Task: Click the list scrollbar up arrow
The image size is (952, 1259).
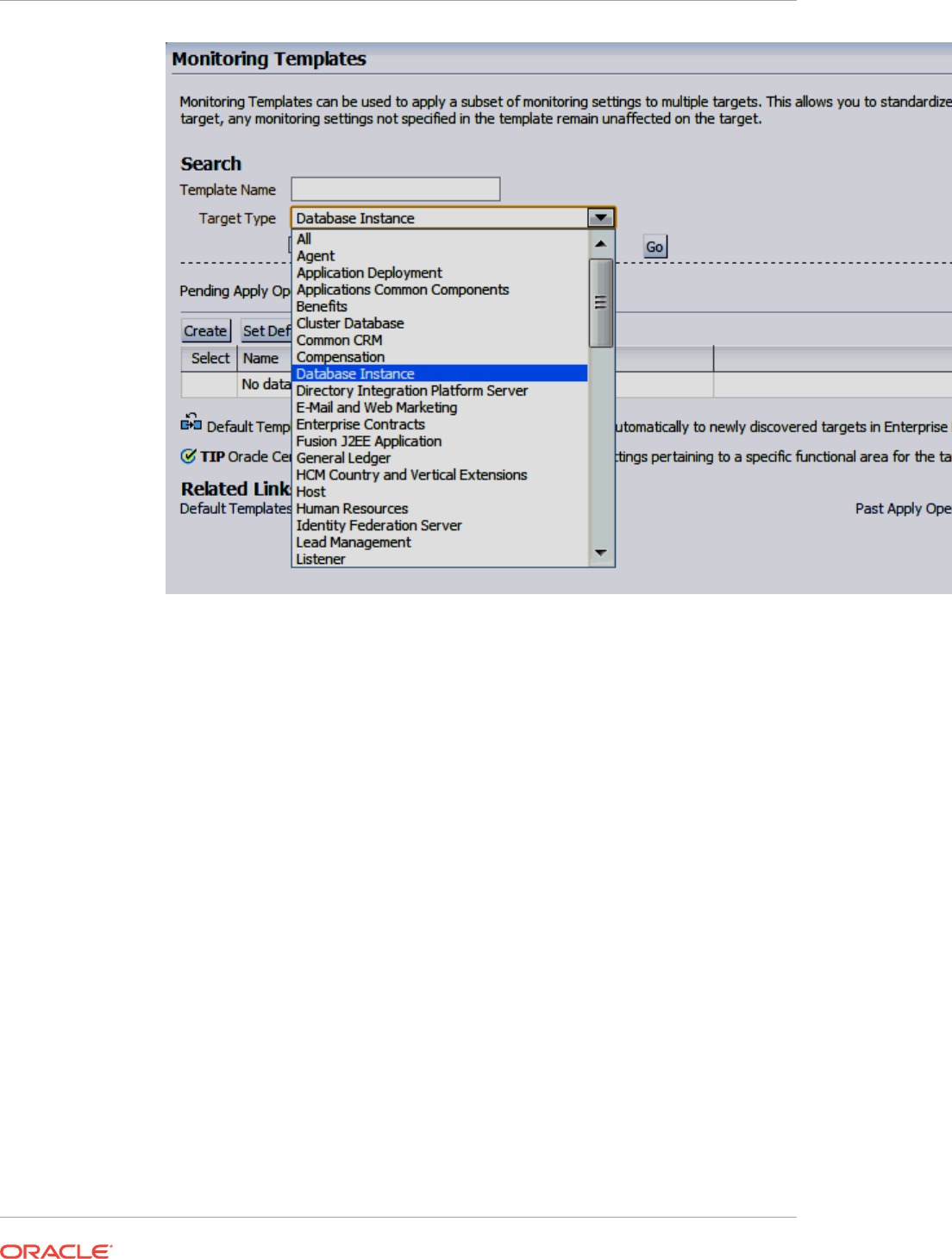Action: (x=601, y=244)
